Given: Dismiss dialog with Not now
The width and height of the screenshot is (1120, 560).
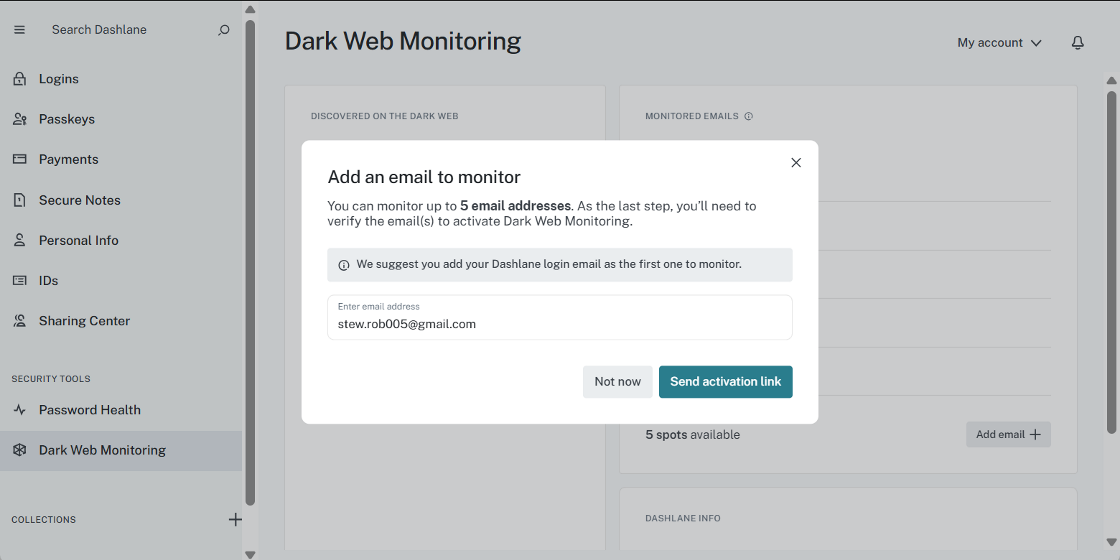Looking at the screenshot, I should click(x=617, y=382).
